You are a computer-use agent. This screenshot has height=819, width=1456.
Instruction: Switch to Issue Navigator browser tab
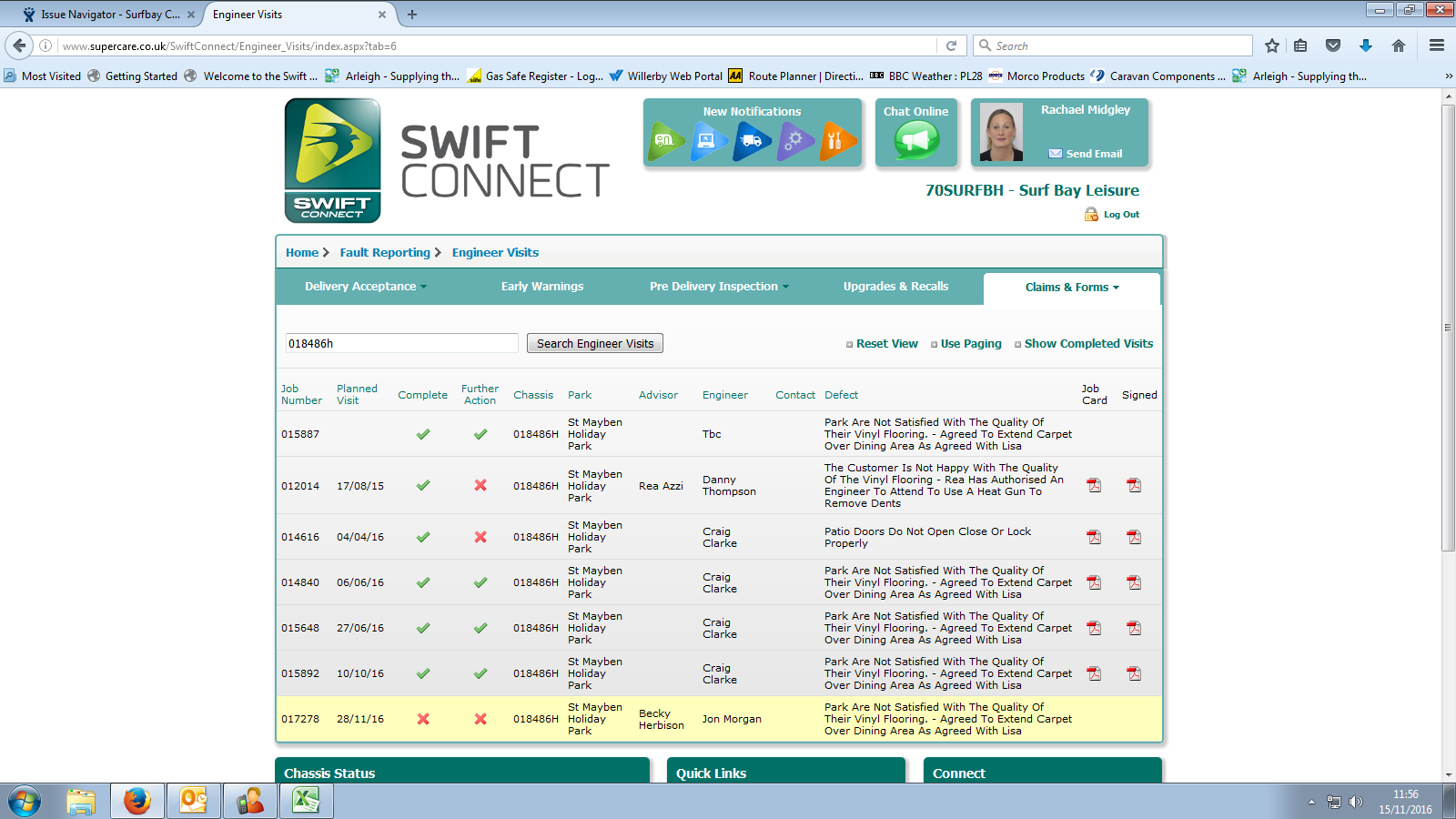coord(109,15)
